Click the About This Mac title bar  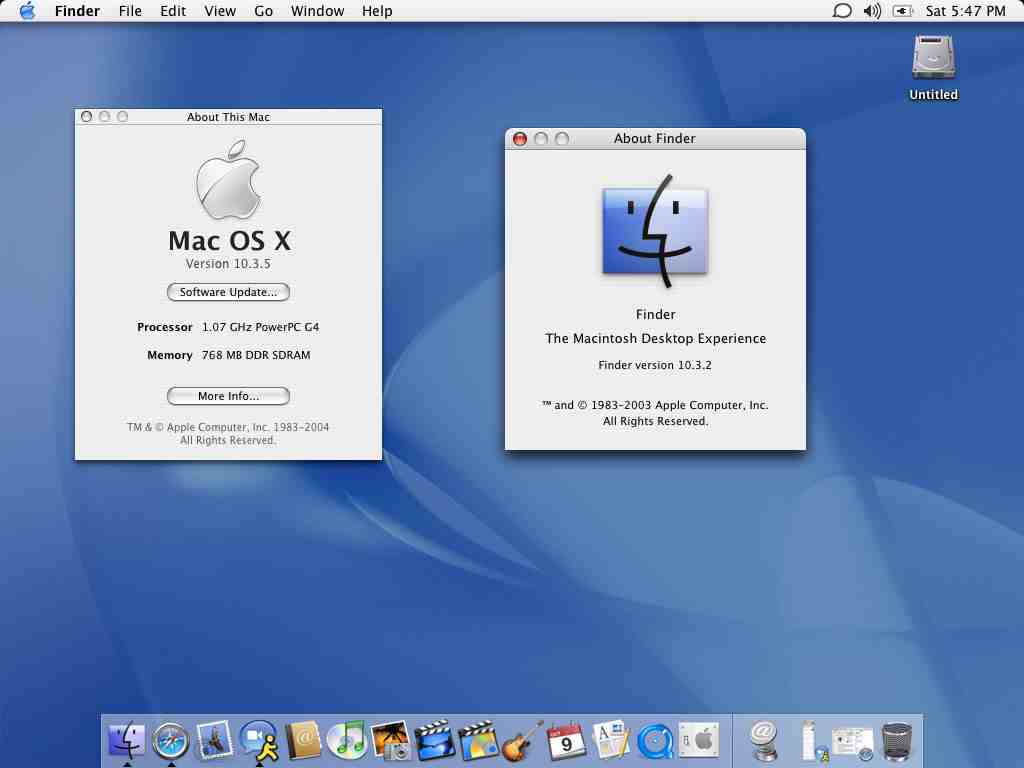click(228, 117)
